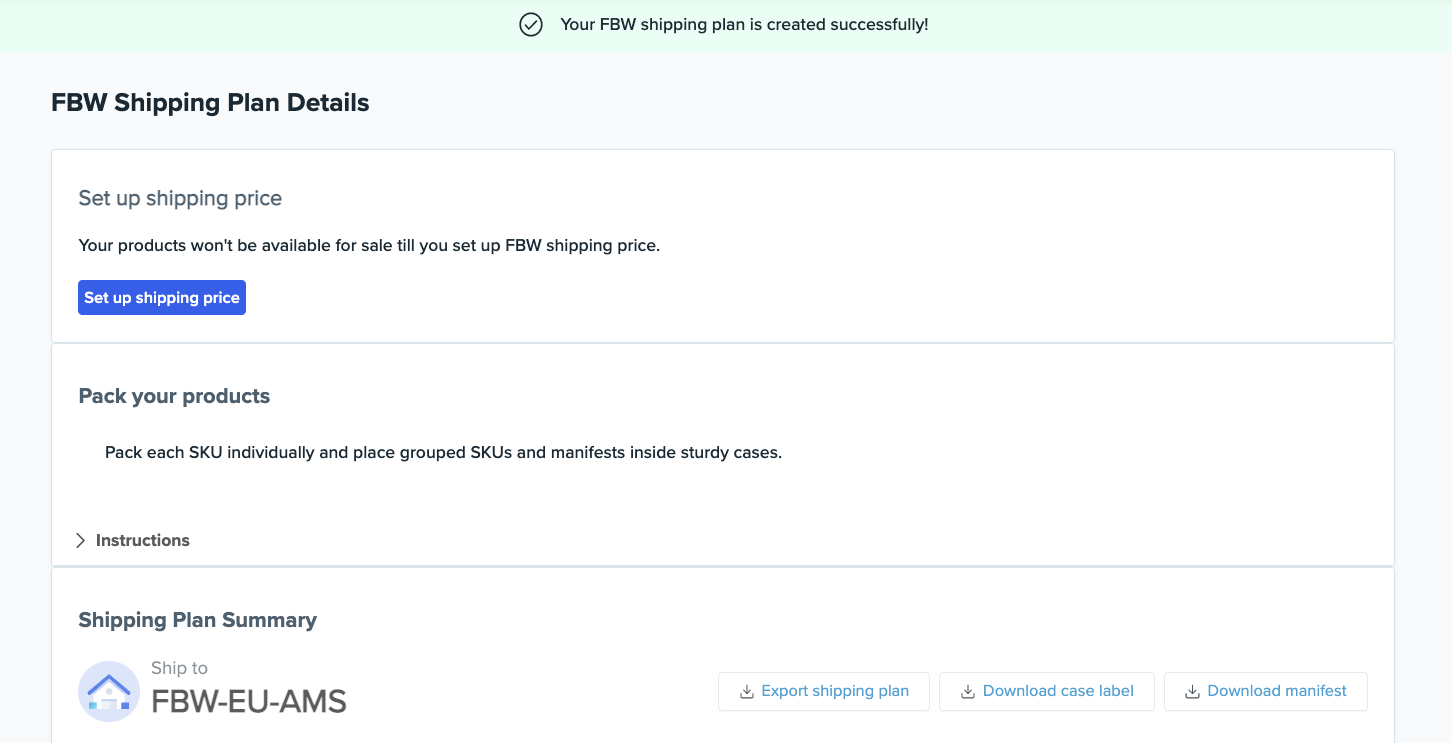
Task: Download case label
Action: [x=1047, y=692]
